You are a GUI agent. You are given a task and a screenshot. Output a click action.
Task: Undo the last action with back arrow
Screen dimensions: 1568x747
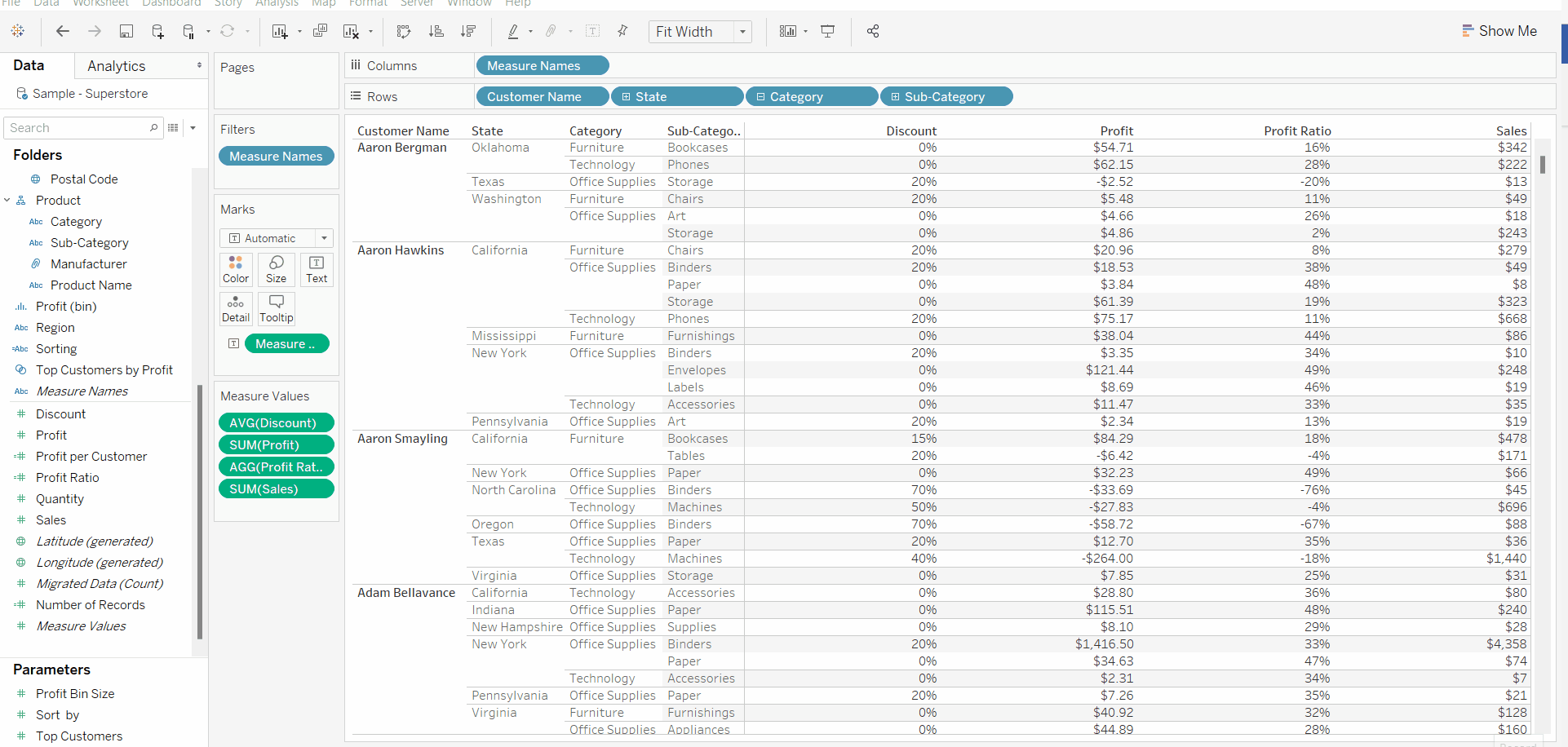point(62,31)
